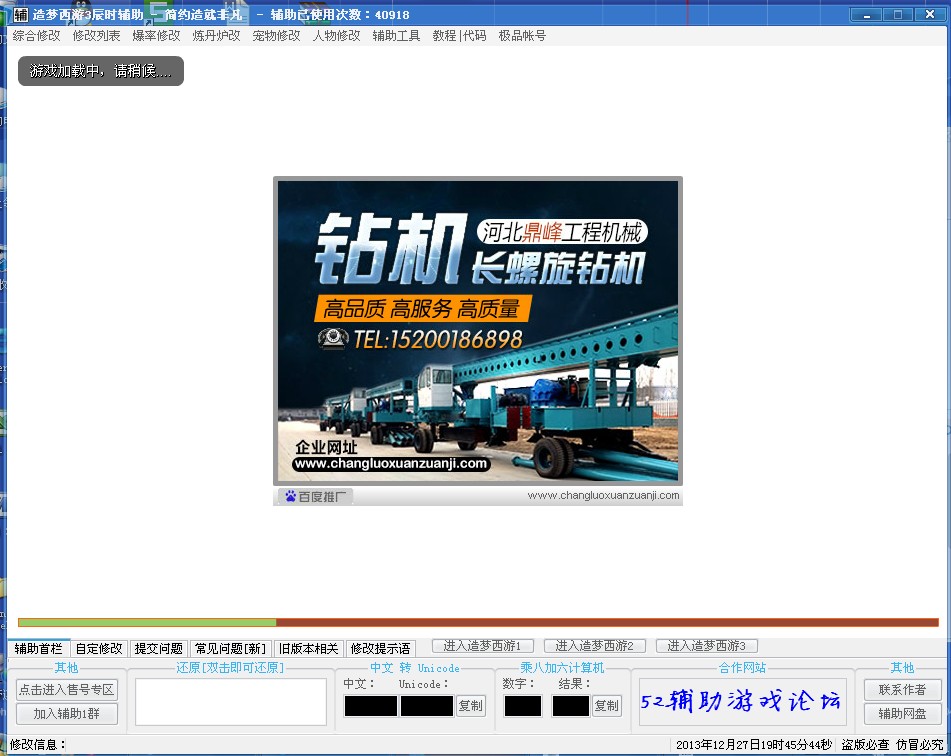Click the 进入造梦西游2 button

[595, 646]
